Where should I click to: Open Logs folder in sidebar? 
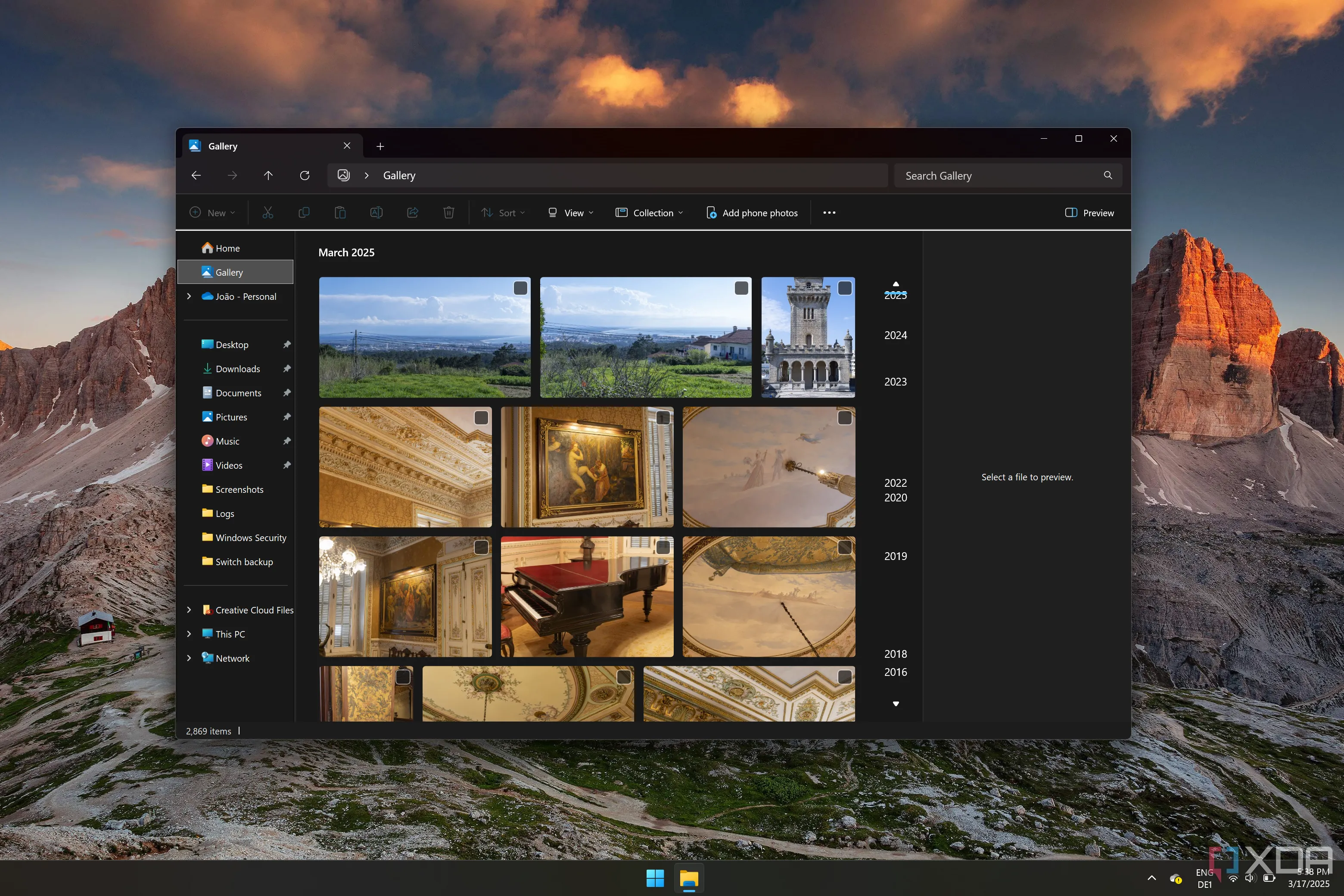236,513
